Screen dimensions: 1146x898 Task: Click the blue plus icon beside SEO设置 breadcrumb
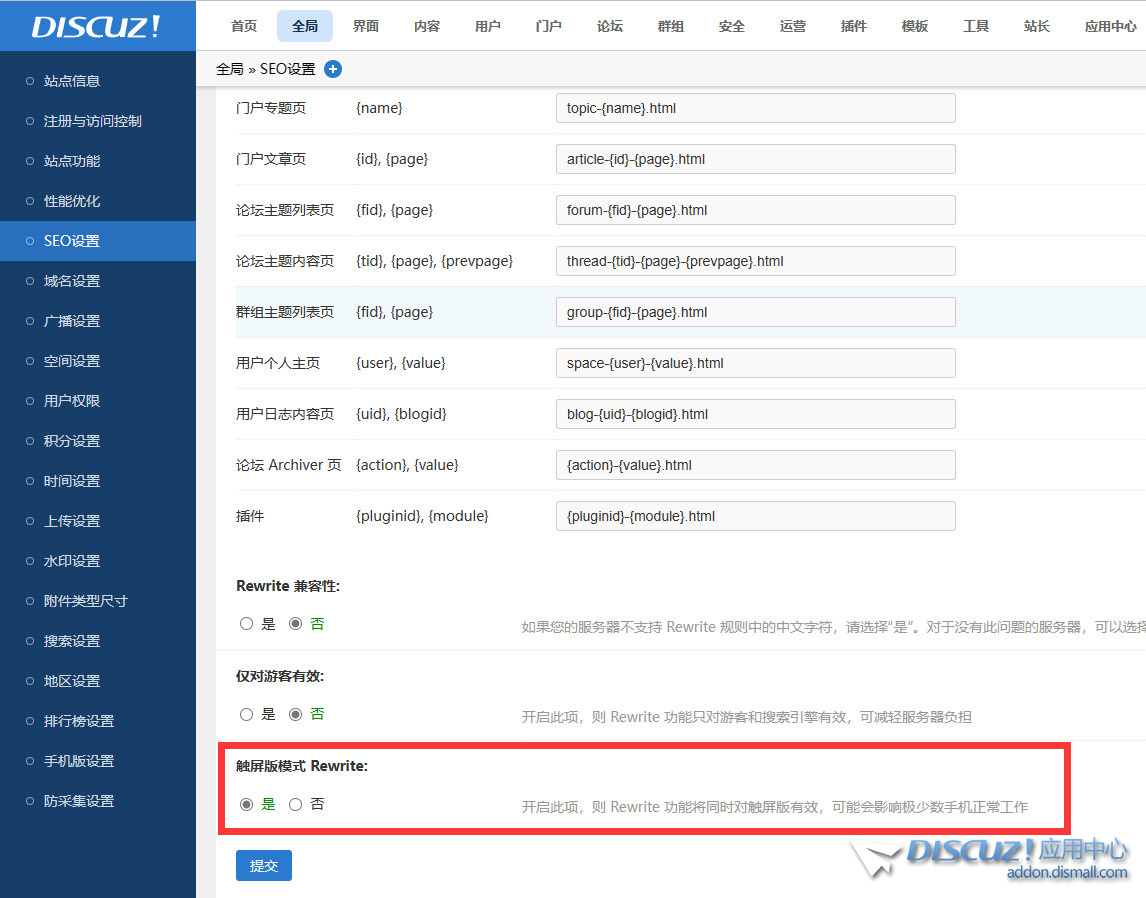click(x=333, y=69)
